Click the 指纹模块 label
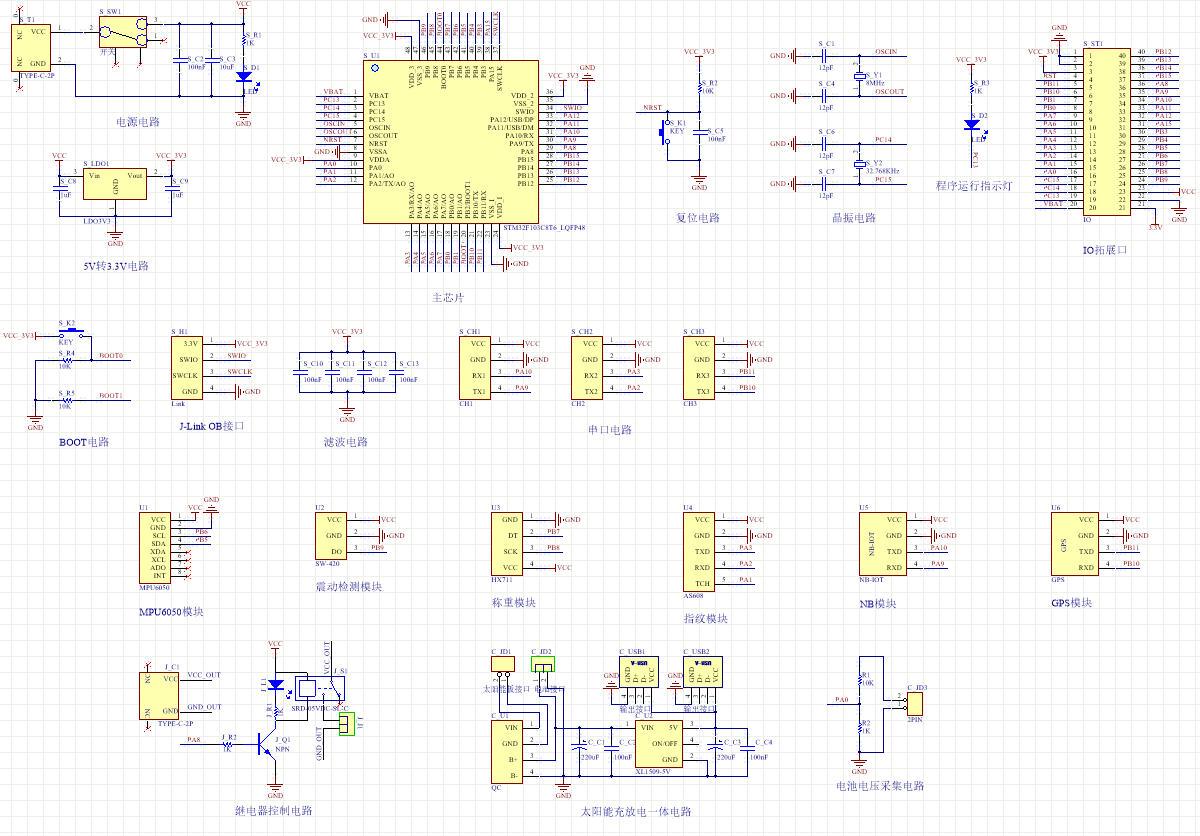The height and width of the screenshot is (836, 1200). point(706,619)
